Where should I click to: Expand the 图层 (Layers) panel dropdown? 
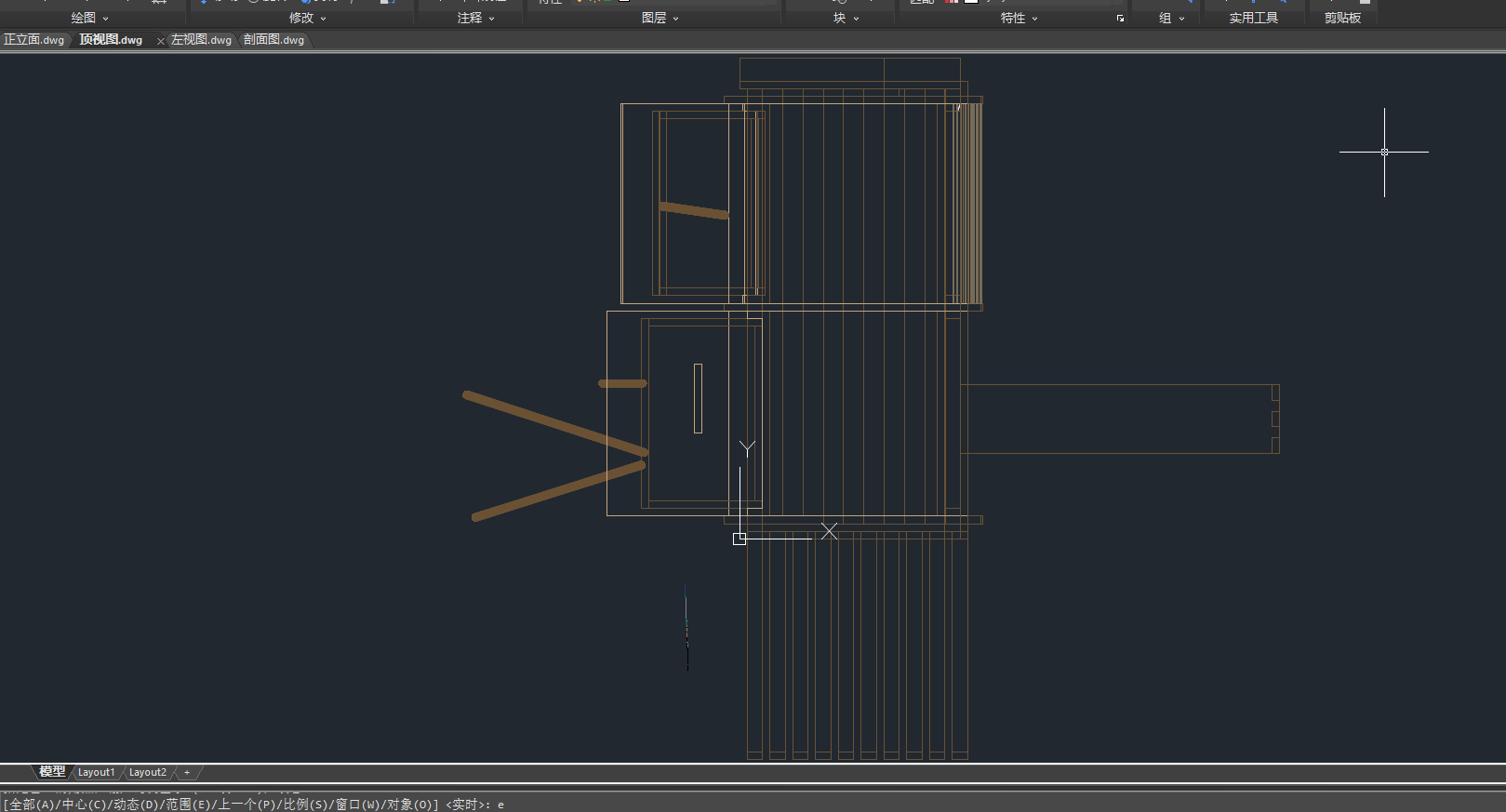(660, 18)
